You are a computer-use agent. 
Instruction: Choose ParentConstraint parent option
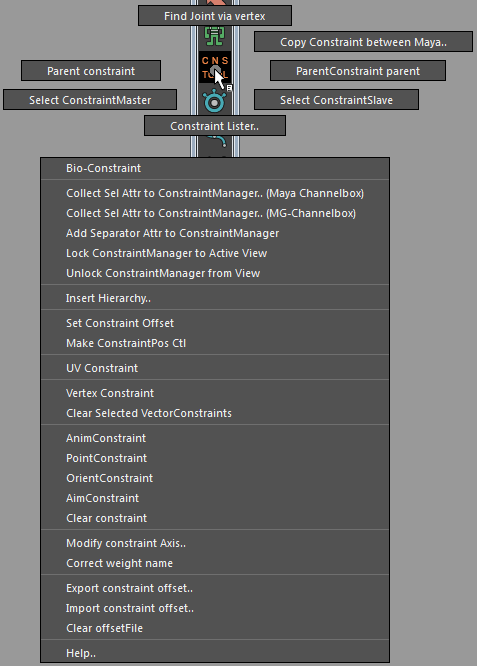[x=358, y=71]
